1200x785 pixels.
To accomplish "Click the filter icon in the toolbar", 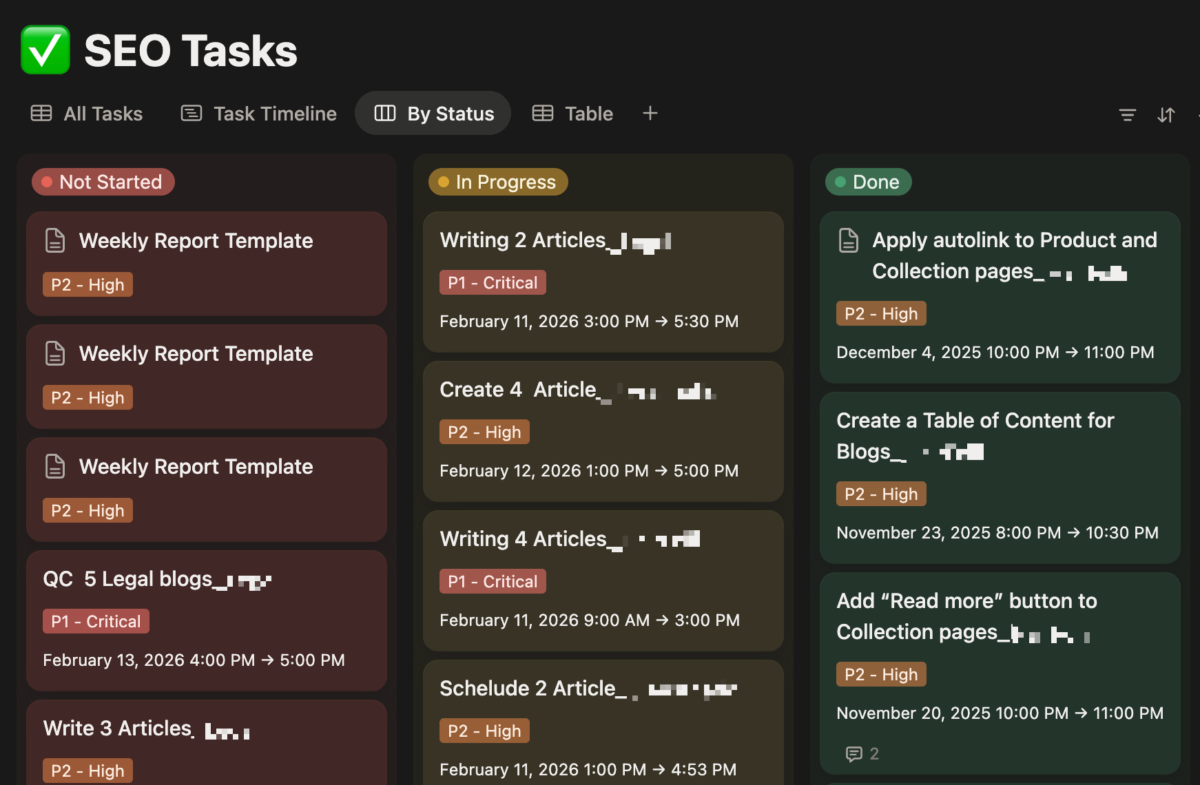I will point(1127,115).
